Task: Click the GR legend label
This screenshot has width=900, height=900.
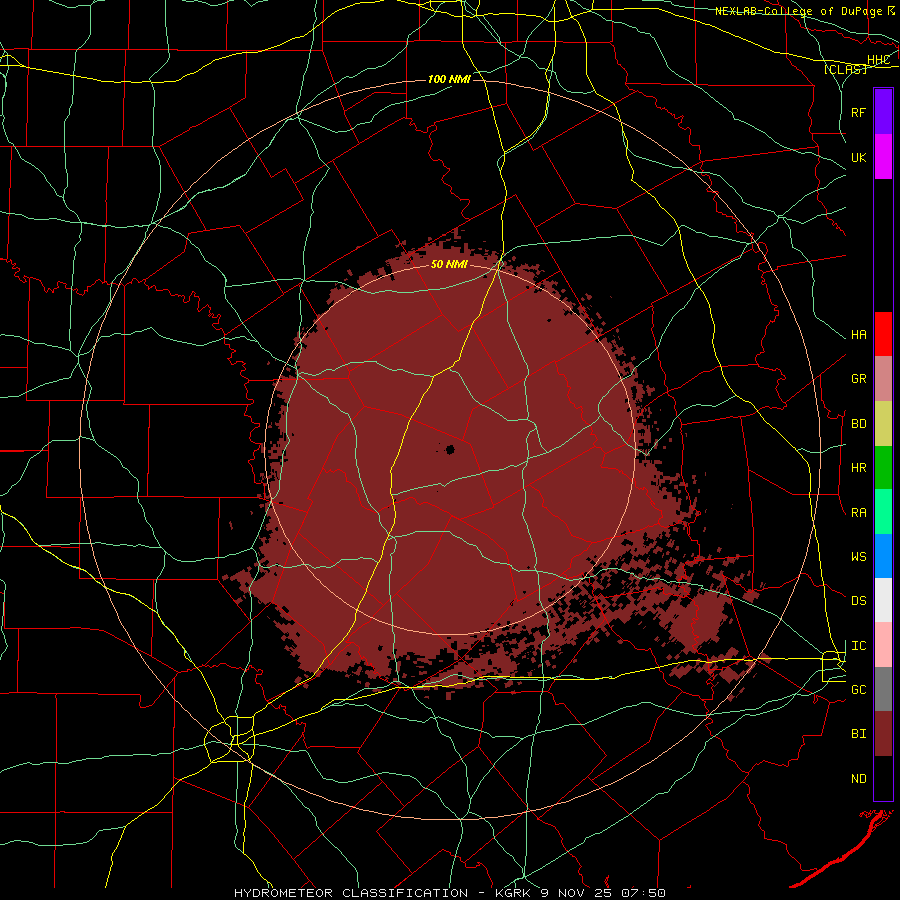Action: [x=858, y=379]
